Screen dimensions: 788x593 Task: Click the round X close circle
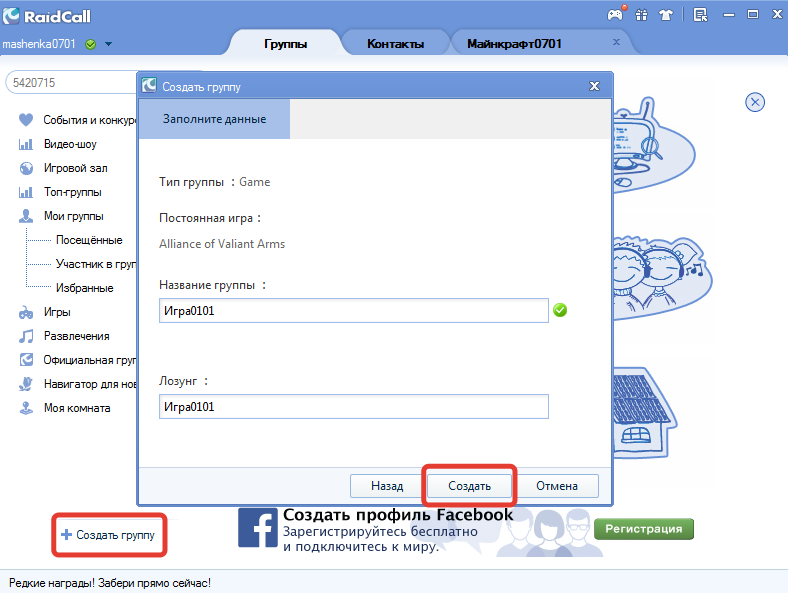coord(755,103)
